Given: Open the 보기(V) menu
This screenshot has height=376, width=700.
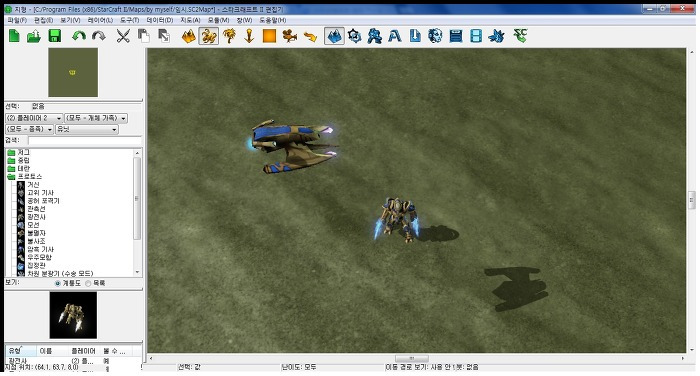Looking at the screenshot, I should click(70, 20).
